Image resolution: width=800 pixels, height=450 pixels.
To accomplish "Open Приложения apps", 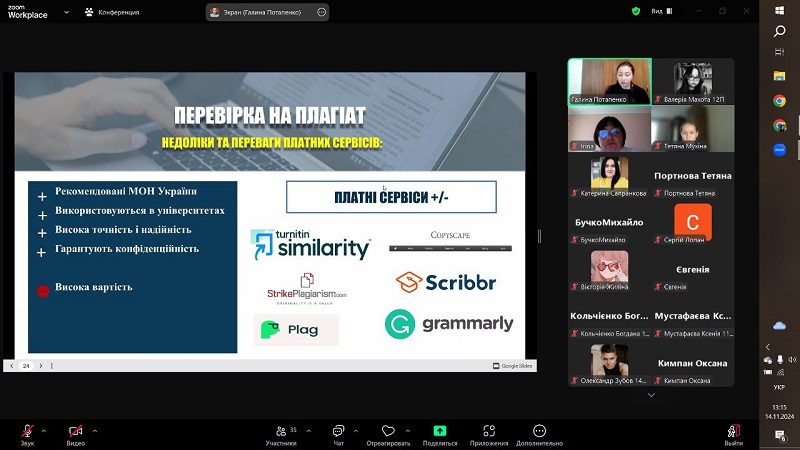I will [489, 435].
